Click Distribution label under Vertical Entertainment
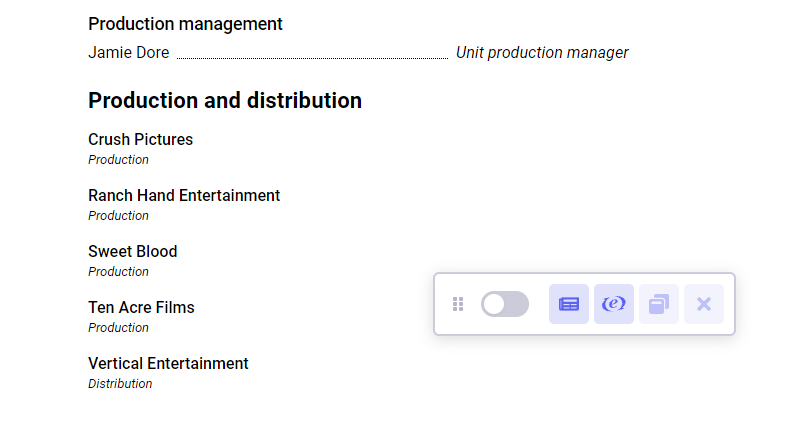 [x=120, y=384]
